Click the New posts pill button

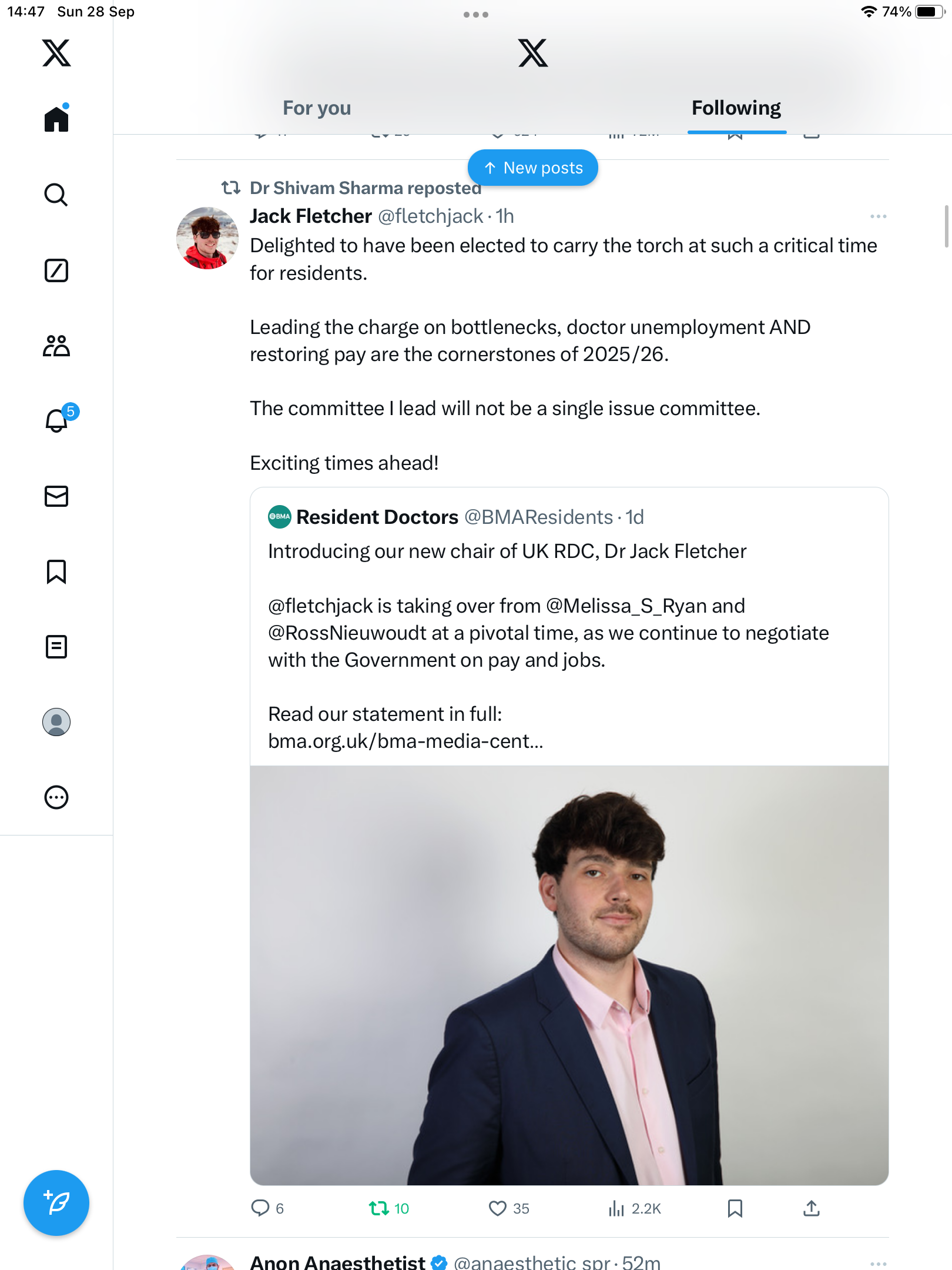[533, 168]
